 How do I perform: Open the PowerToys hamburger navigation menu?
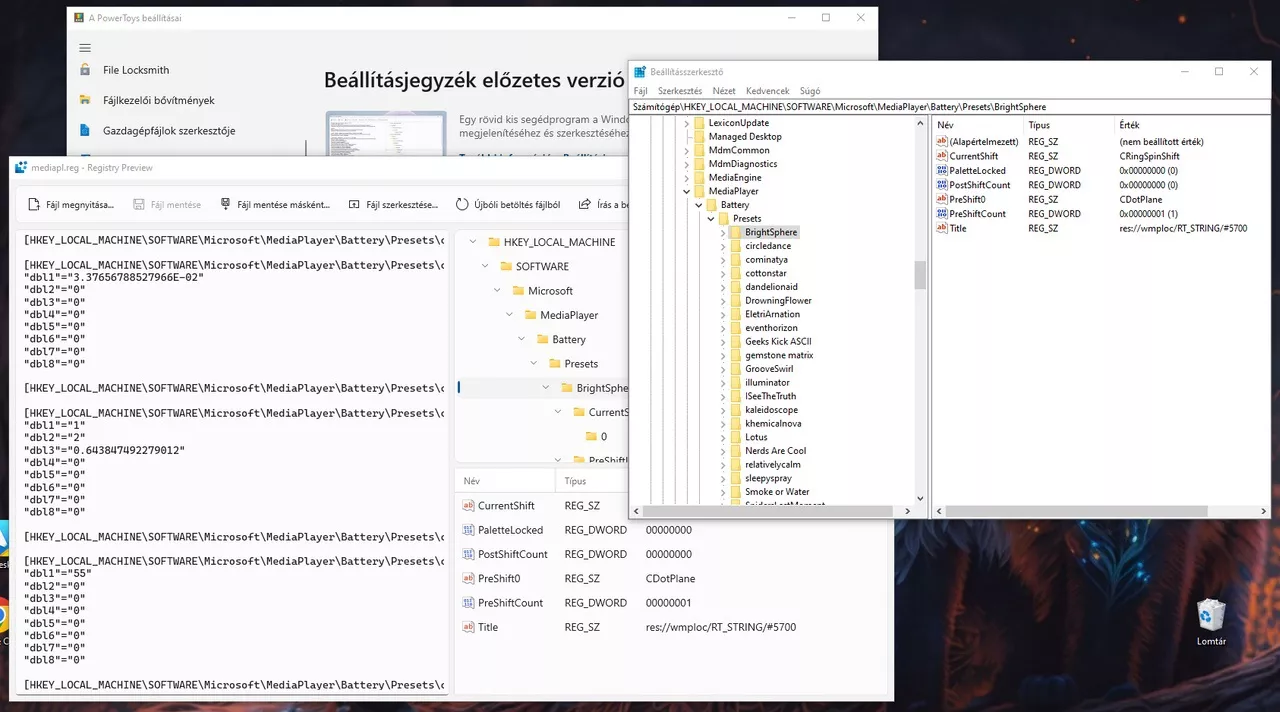pos(85,48)
